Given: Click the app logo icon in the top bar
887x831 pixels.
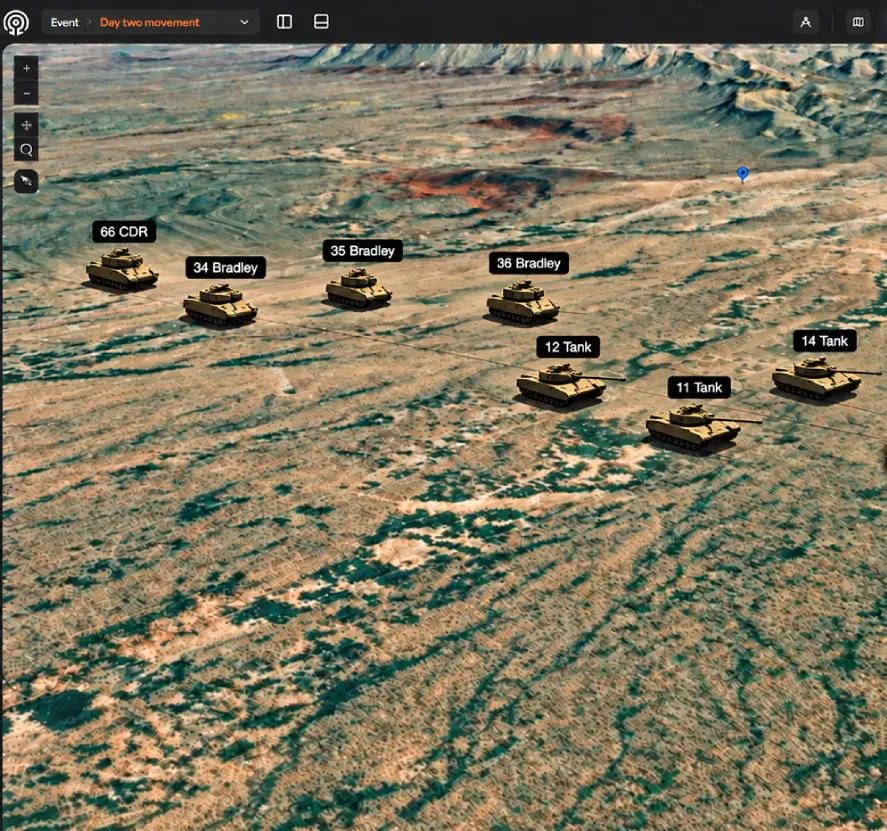Looking at the screenshot, I should pyautogui.click(x=16, y=22).
